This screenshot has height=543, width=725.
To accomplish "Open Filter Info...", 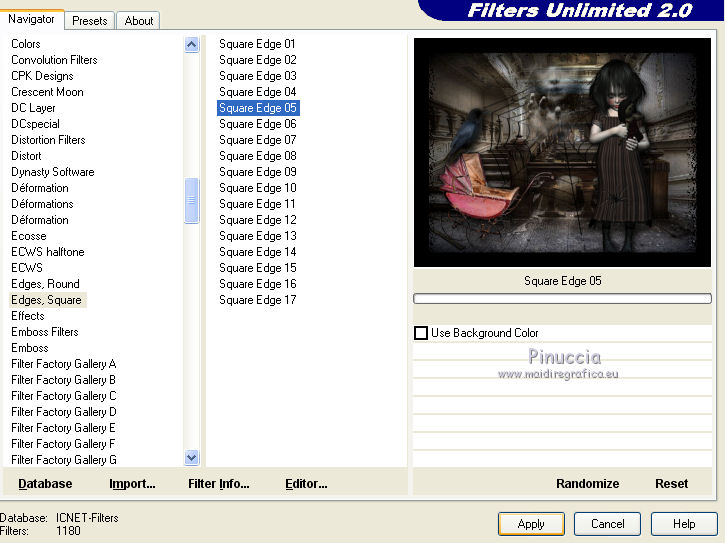I will click(x=219, y=484).
